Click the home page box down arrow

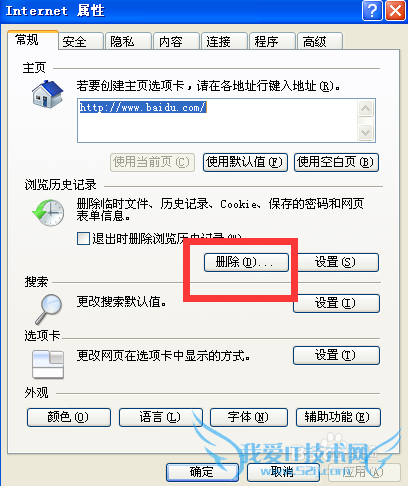(x=365, y=132)
